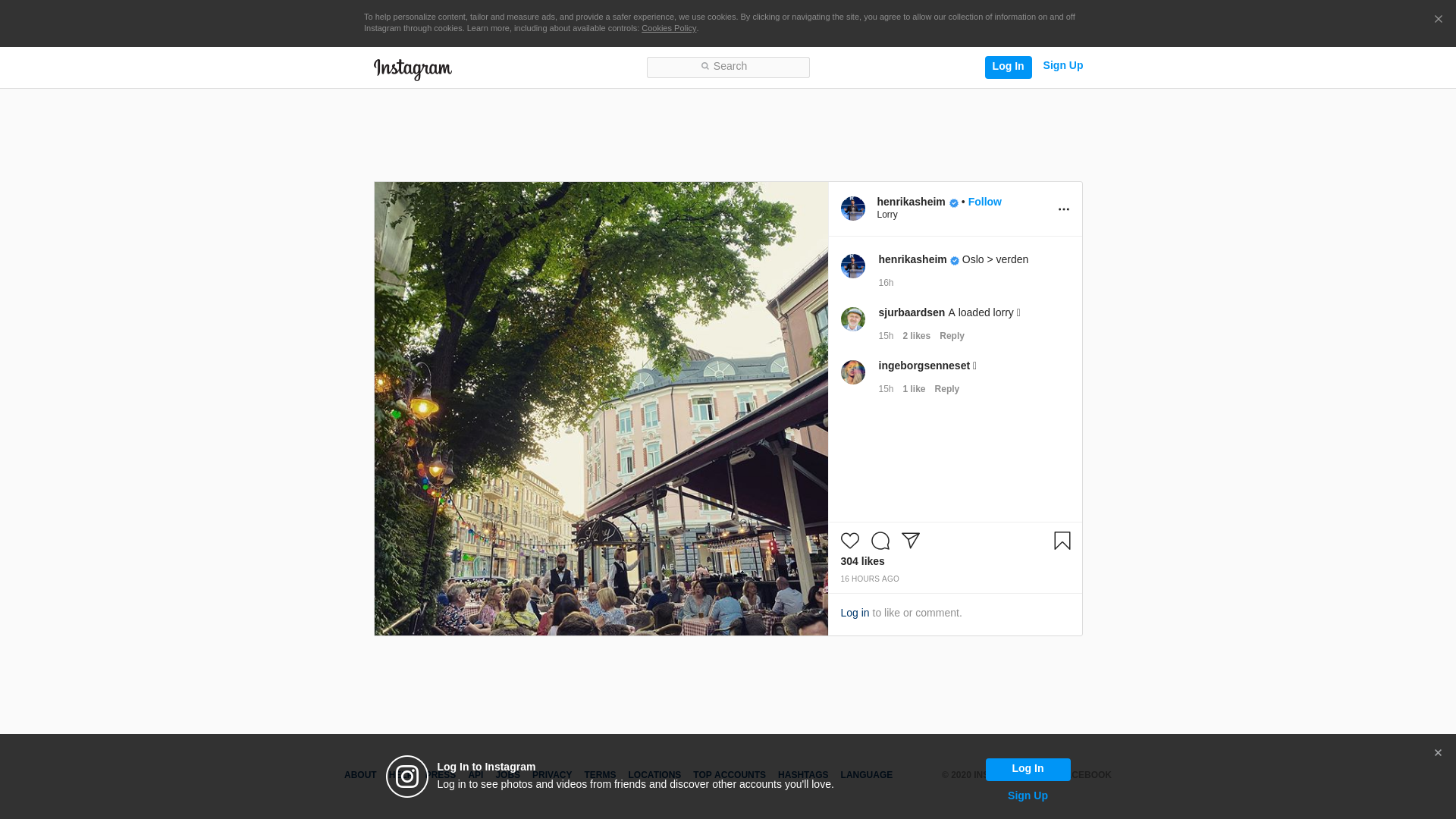Click the Sign Up link in header

(1062, 66)
